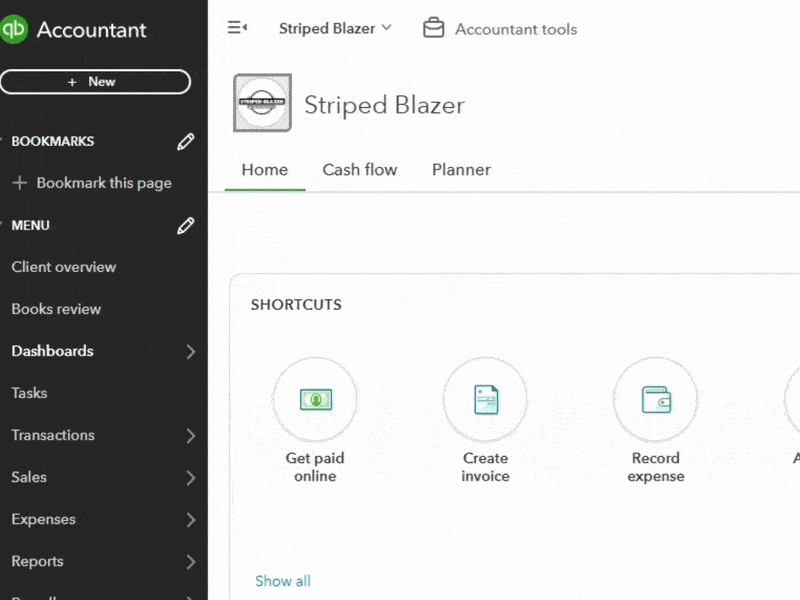
Task: Click the Record expense shortcut icon
Action: point(656,399)
